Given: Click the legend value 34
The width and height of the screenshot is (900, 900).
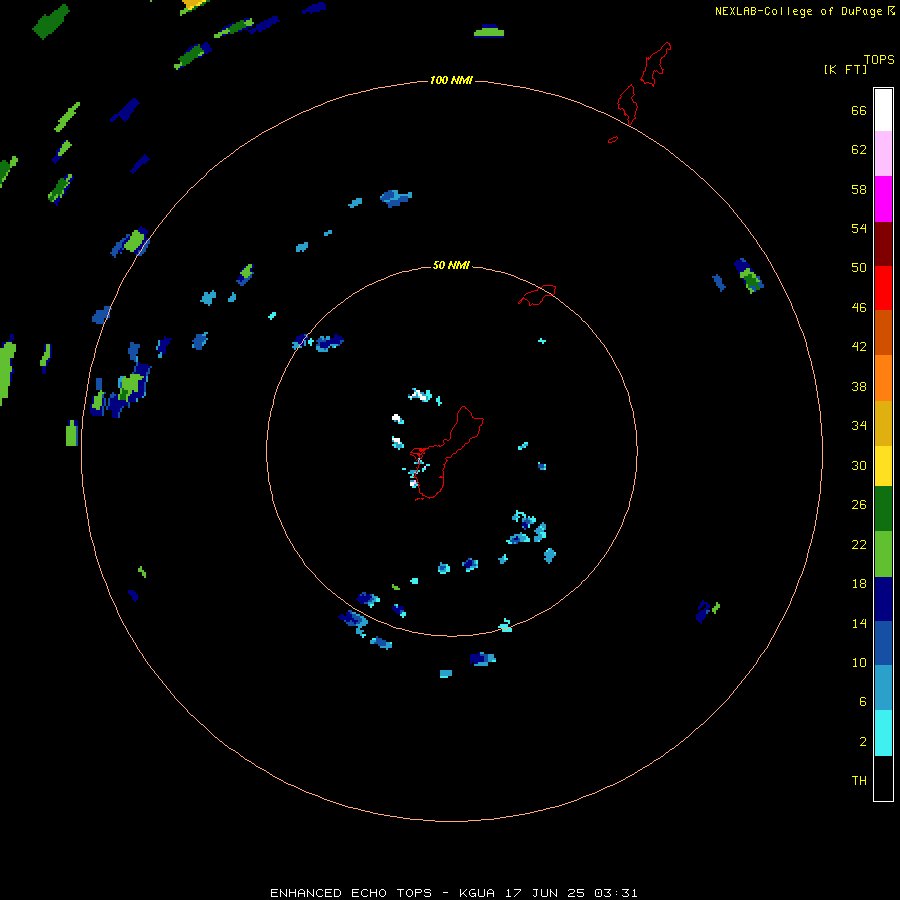Looking at the screenshot, I should pos(859,425).
